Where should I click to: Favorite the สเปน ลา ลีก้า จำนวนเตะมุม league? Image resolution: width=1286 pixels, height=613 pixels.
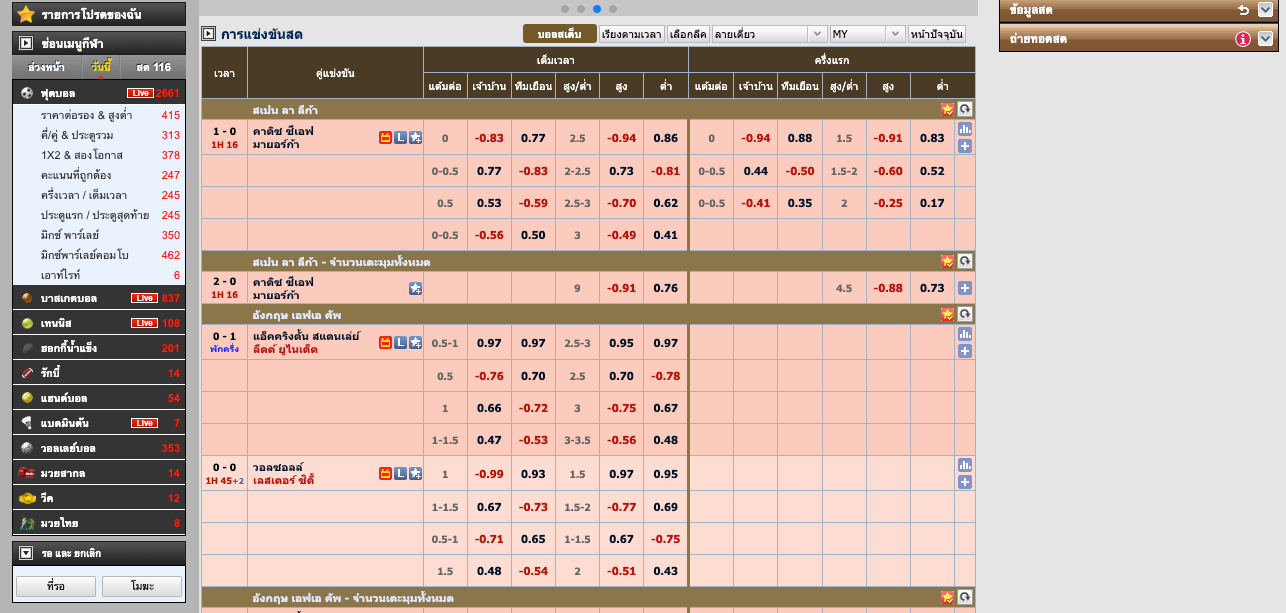(x=947, y=261)
